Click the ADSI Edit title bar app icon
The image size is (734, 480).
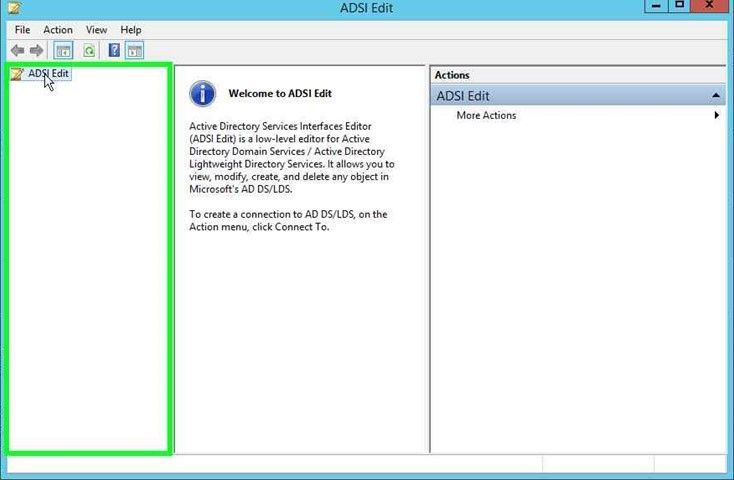(14, 7)
